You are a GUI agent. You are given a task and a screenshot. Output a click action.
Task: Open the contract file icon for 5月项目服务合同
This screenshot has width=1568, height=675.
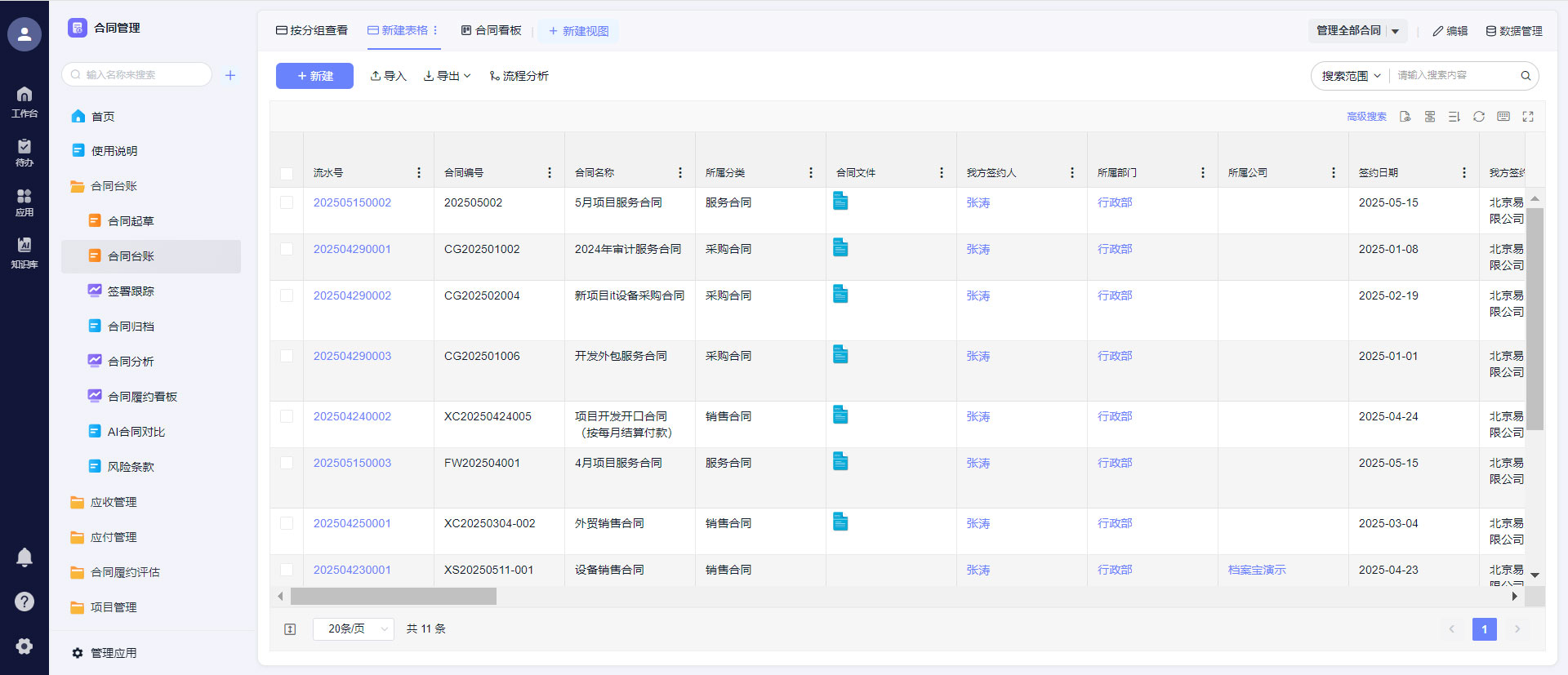[840, 201]
